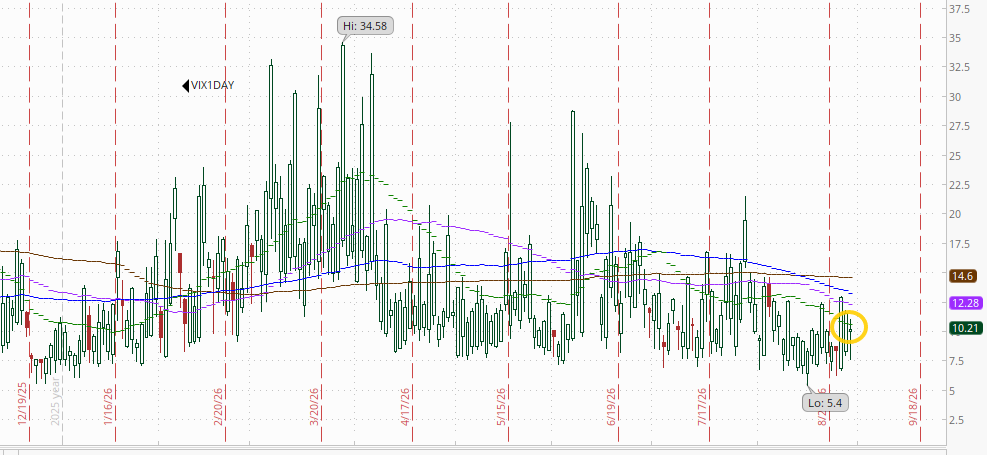Select the 3/20/26 expiration date label
The width and height of the screenshot is (987, 455).
(312, 405)
